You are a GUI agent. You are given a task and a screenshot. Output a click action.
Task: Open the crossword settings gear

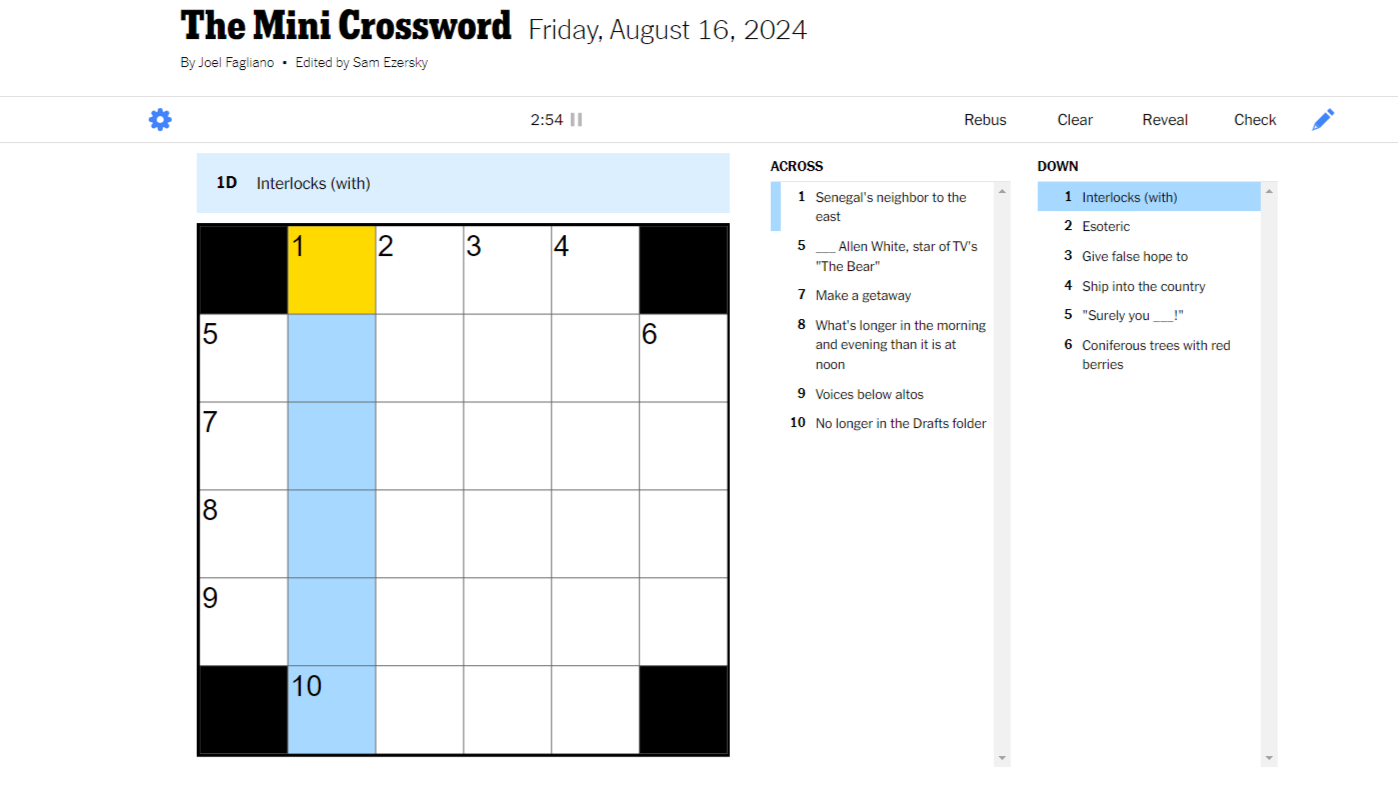[159, 119]
